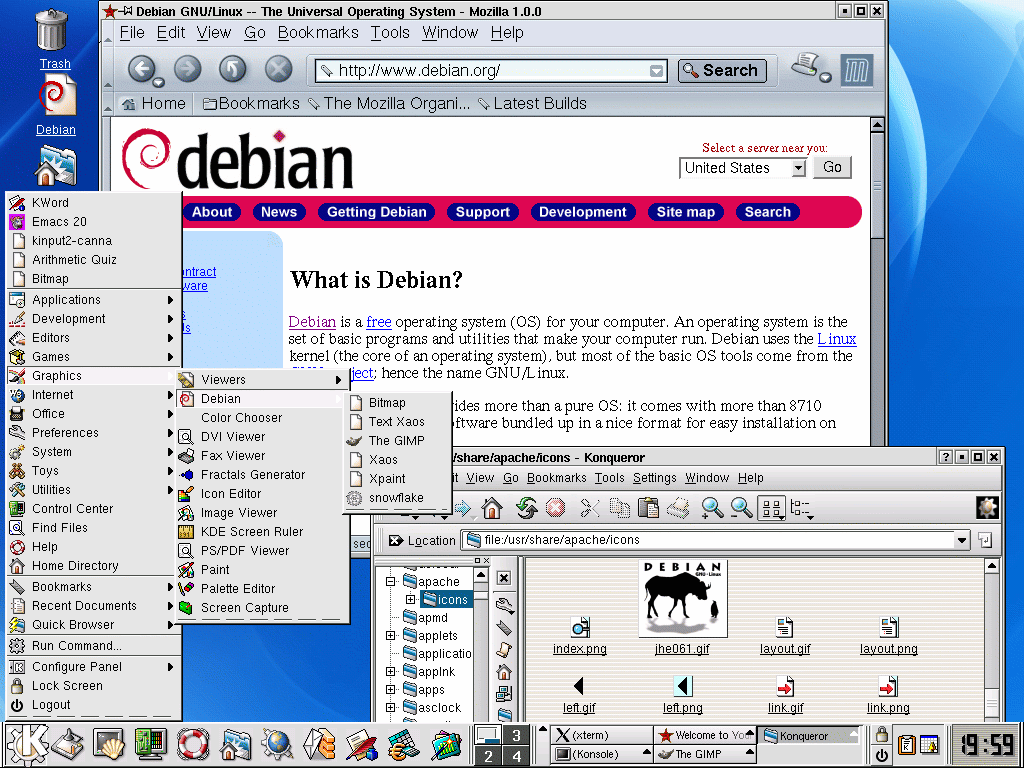The width and height of the screenshot is (1024, 768).
Task: Click the Reload icon in Konqueror's toolbar
Action: click(x=526, y=508)
